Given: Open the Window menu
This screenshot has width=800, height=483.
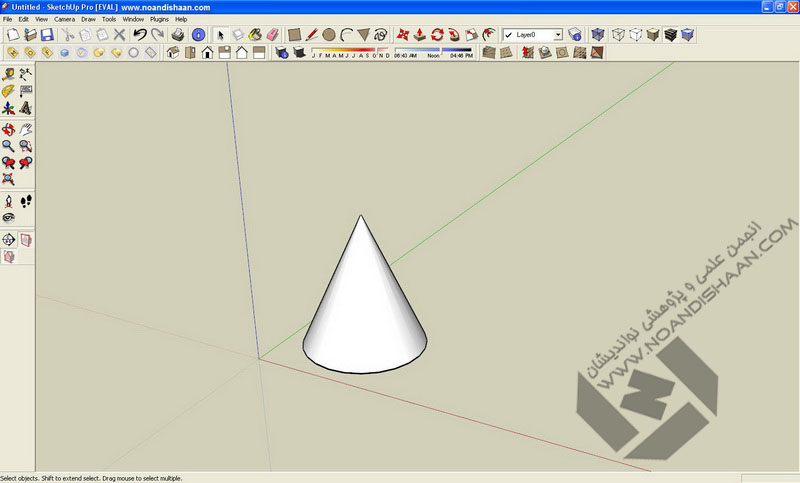Looking at the screenshot, I should point(133,19).
